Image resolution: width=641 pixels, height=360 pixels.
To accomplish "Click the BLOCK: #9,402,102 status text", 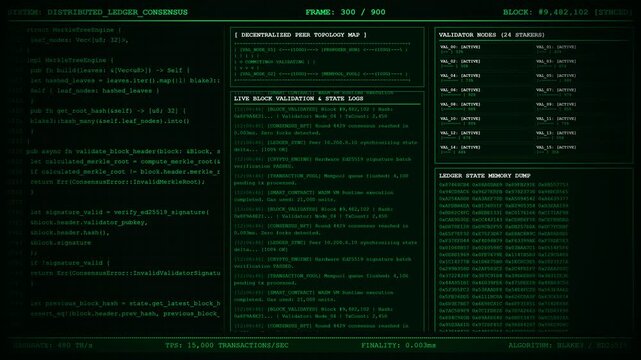I will [567, 12].
